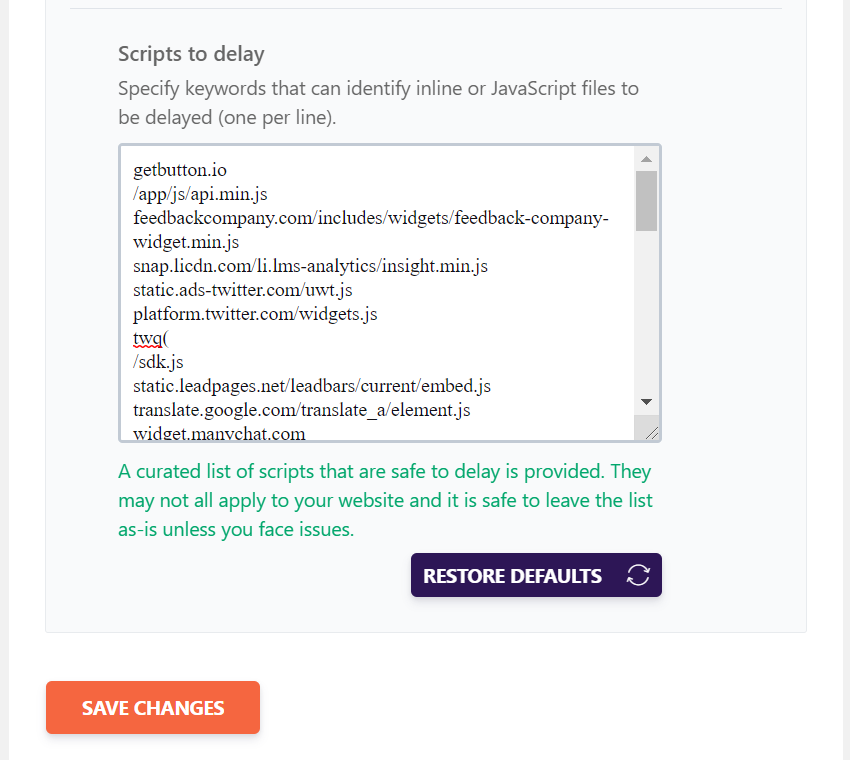The width and height of the screenshot is (850, 760).
Task: Click the static.leadpages.net embed.js line
Action: pos(312,386)
